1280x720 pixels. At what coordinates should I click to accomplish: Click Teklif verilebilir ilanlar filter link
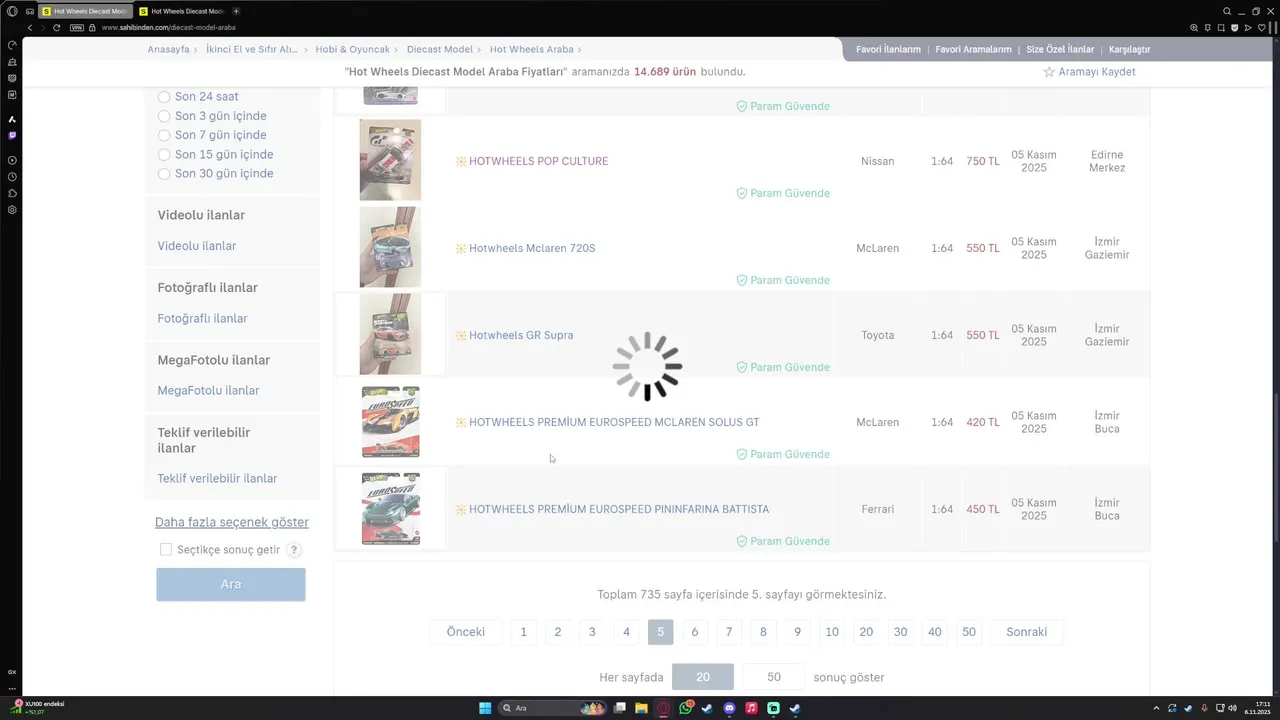point(217,479)
